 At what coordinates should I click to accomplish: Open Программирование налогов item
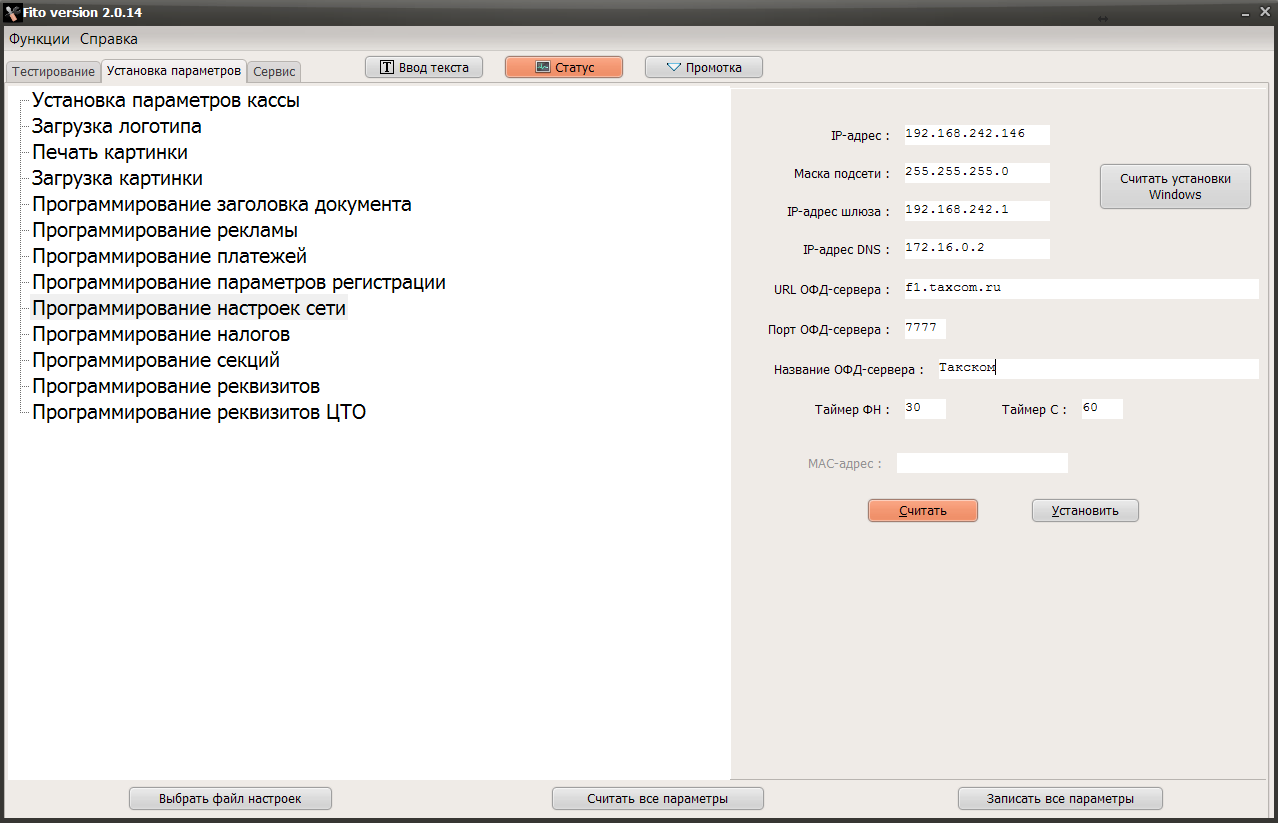click(x=161, y=334)
